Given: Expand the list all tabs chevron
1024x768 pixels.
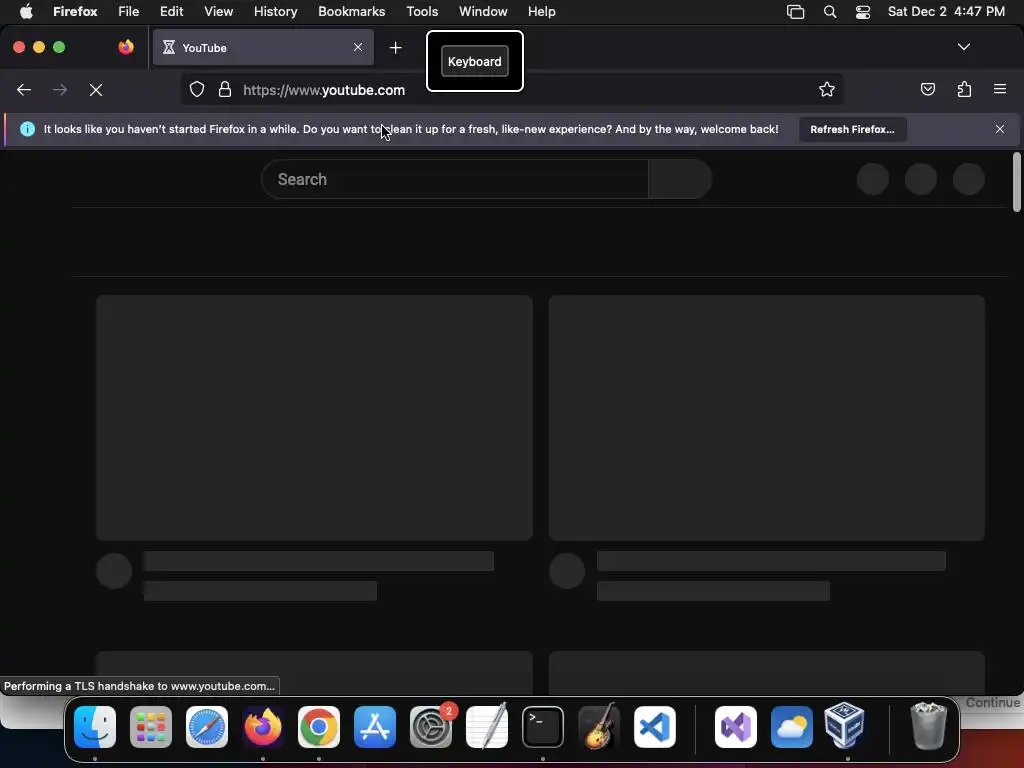Looking at the screenshot, I should pos(964,47).
